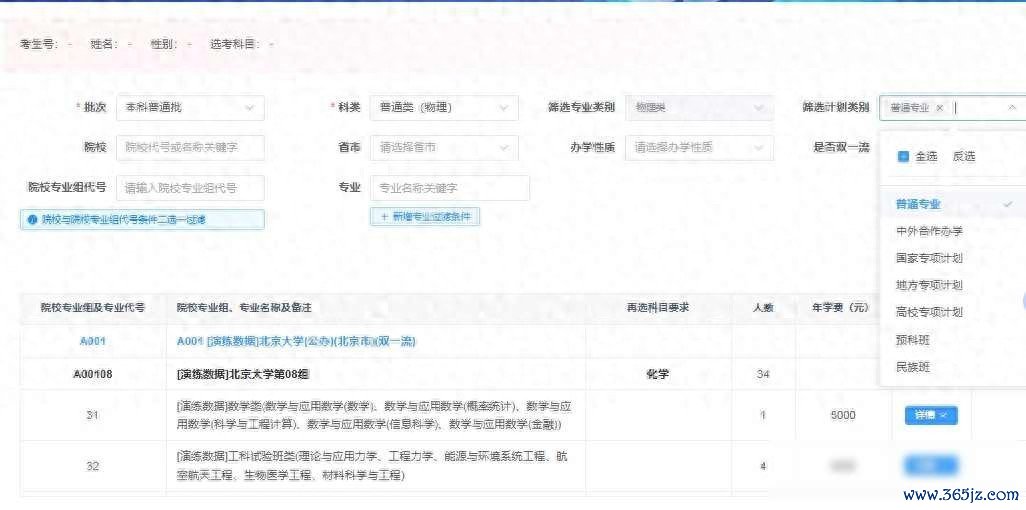The image size is (1026, 510).
Task: Click the 数学类 major description row
Action: [x=375, y=415]
